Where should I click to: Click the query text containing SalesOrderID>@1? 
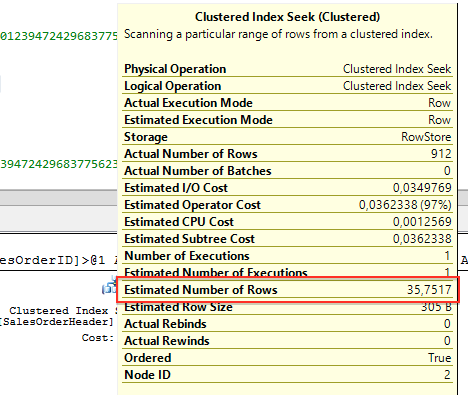click(58, 260)
